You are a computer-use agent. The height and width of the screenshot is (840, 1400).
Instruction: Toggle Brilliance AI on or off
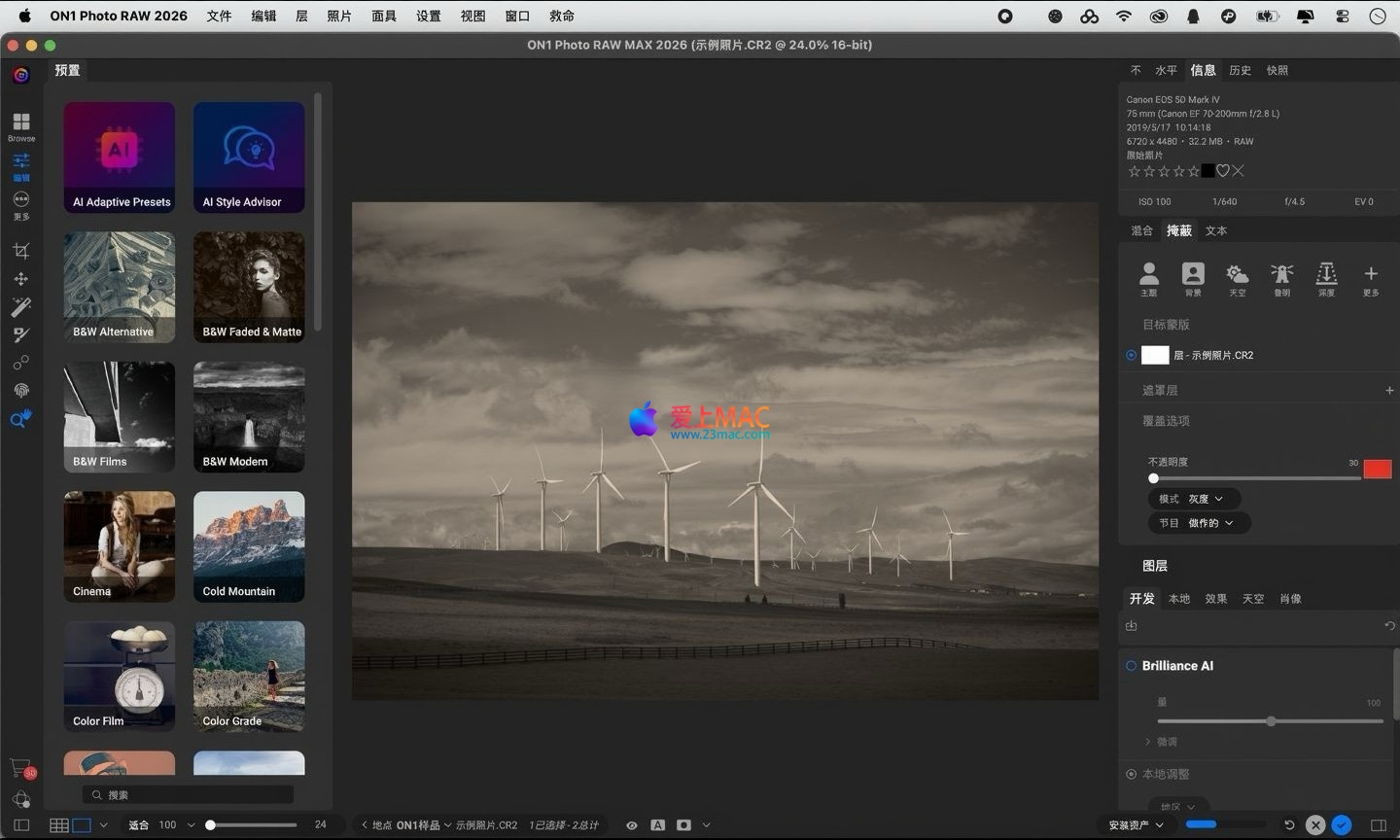1131,666
